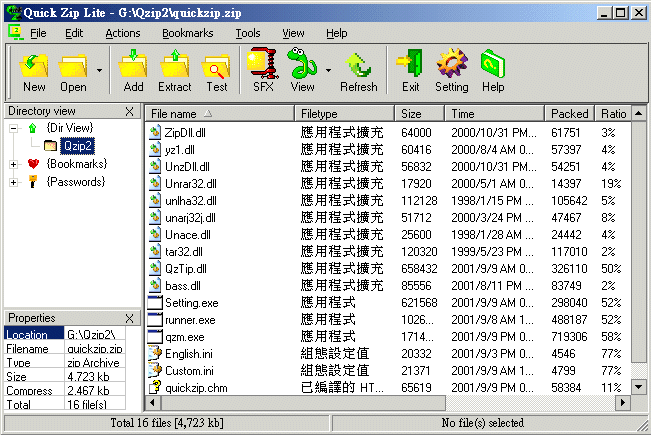Viewport: 651px width, 435px height.
Task: Select the Qzip2 folder in tree
Action: point(76,146)
